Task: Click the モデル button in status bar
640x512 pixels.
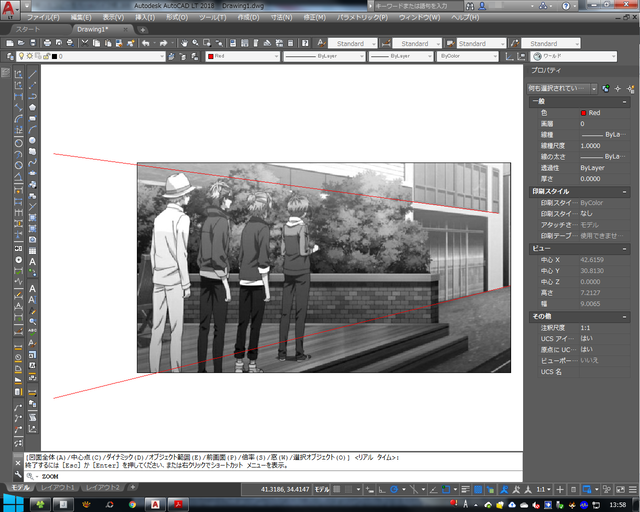Action: [x=322, y=489]
